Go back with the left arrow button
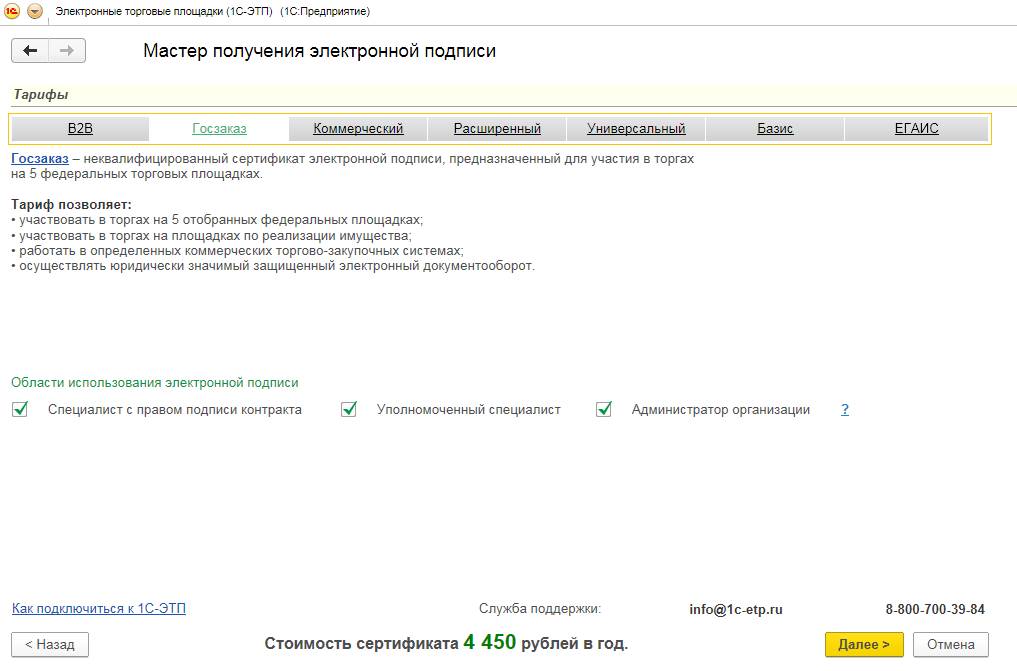Image resolution: width=1017 pixels, height=671 pixels. [x=30, y=51]
